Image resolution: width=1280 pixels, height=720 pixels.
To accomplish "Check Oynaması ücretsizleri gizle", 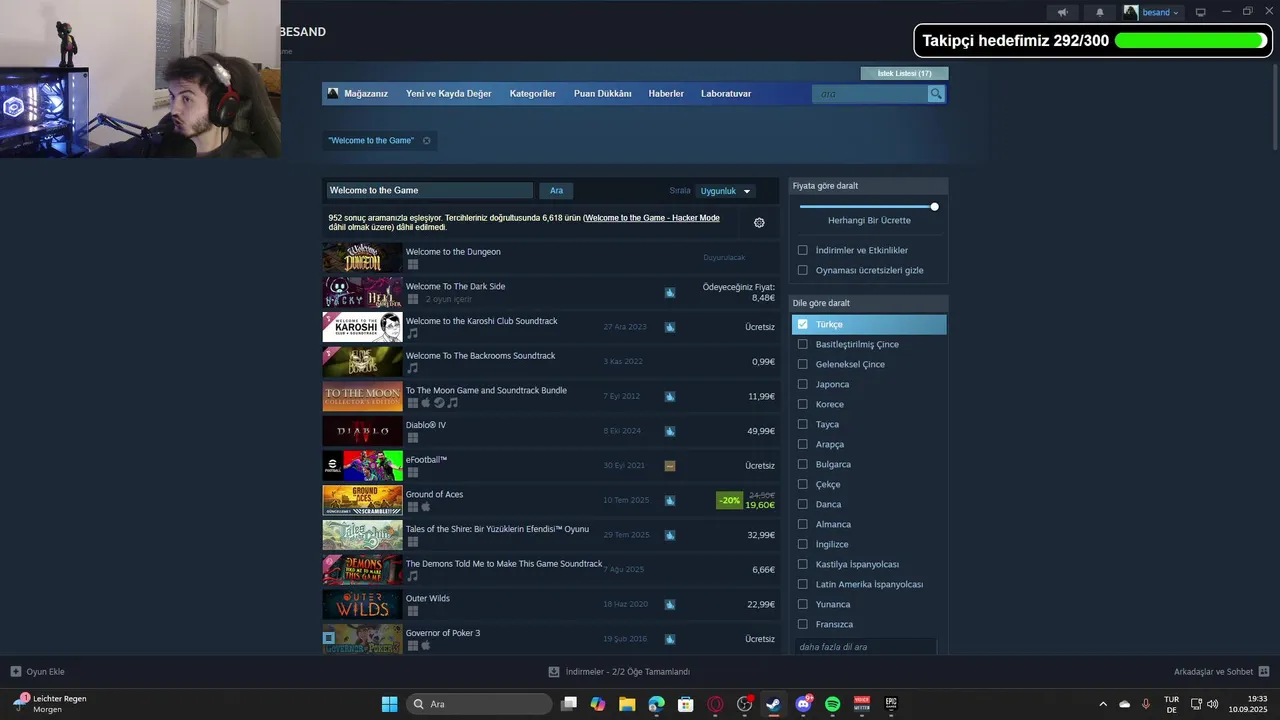I will pos(802,270).
